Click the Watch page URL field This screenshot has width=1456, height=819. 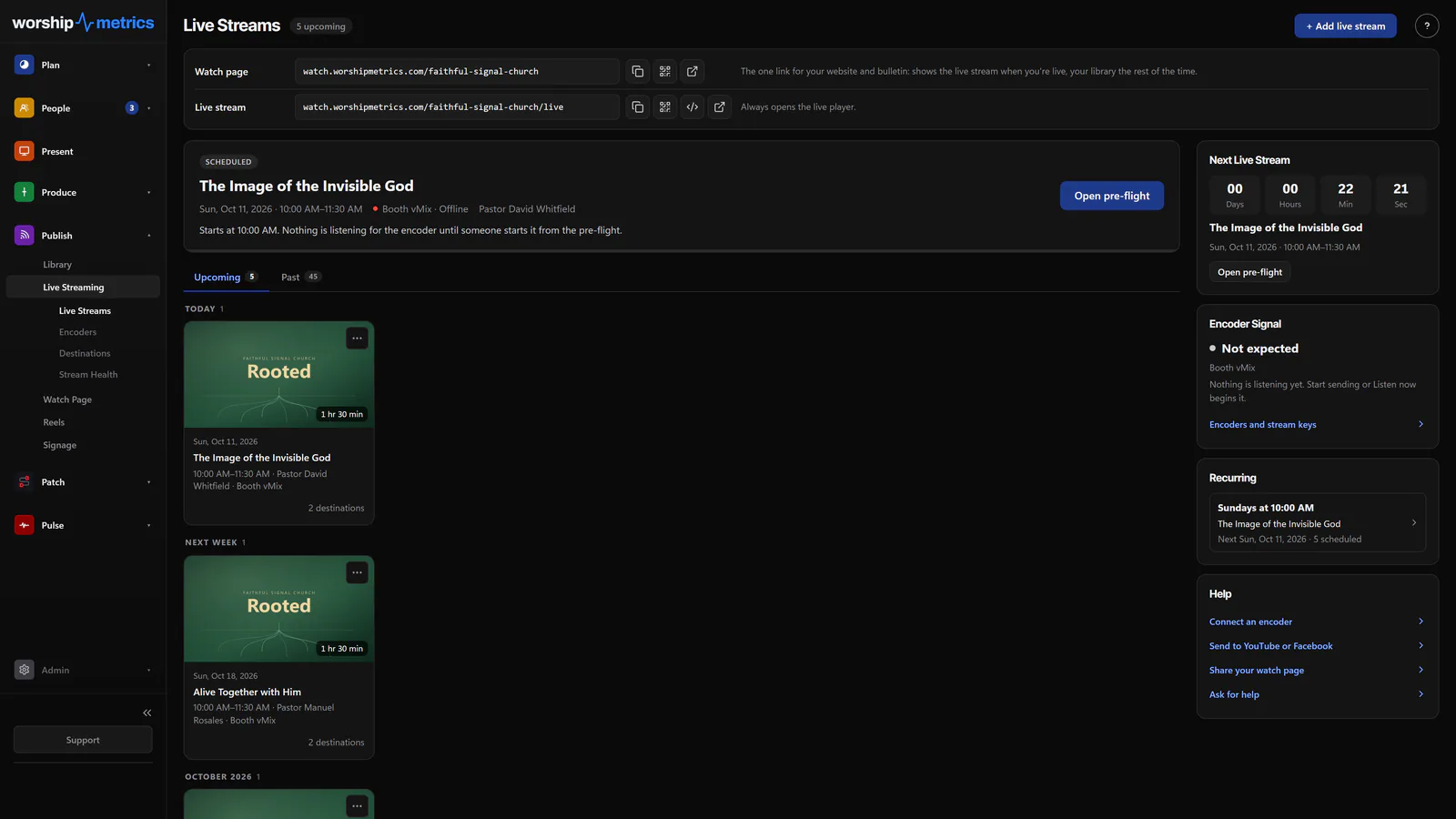457,71
